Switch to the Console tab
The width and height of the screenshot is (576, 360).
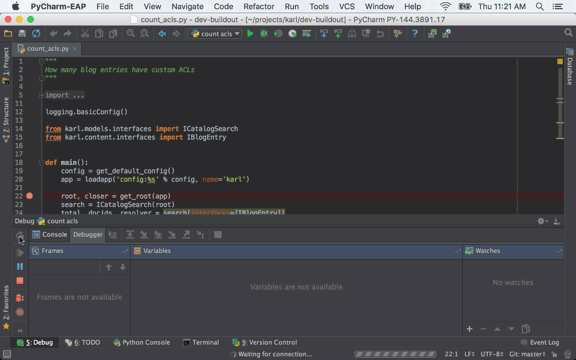50,235
